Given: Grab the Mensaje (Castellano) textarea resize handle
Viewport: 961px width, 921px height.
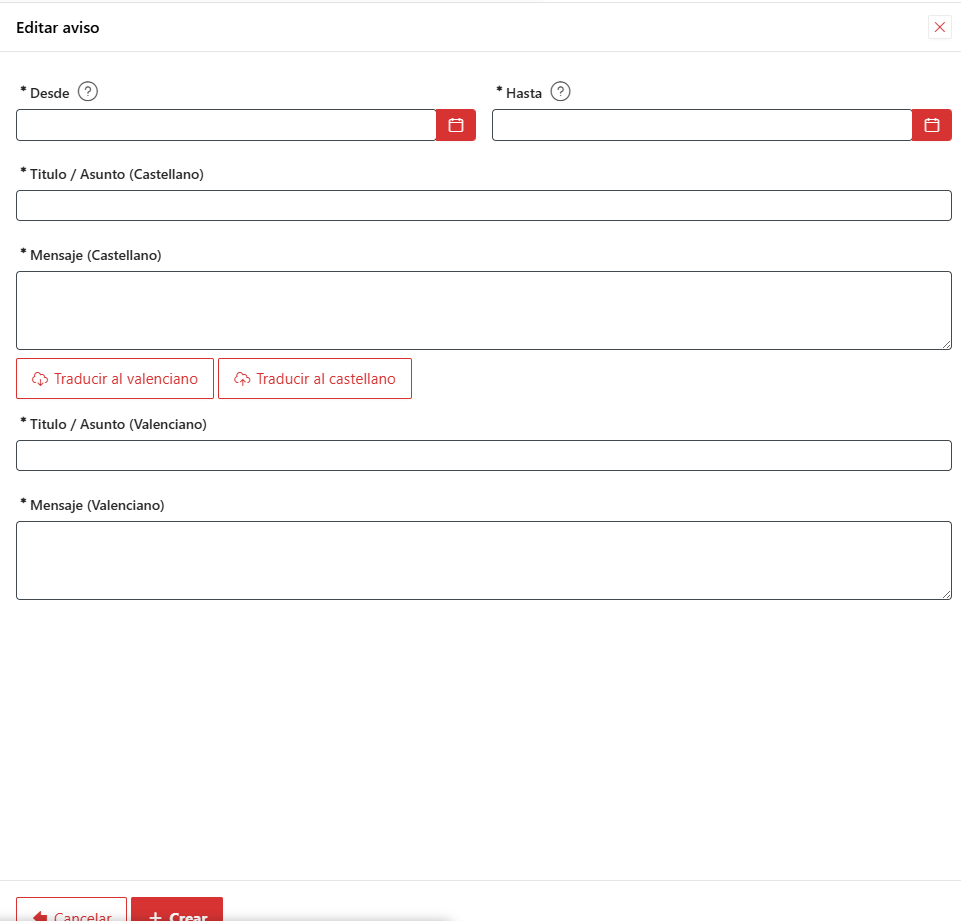Looking at the screenshot, I should (x=946, y=344).
